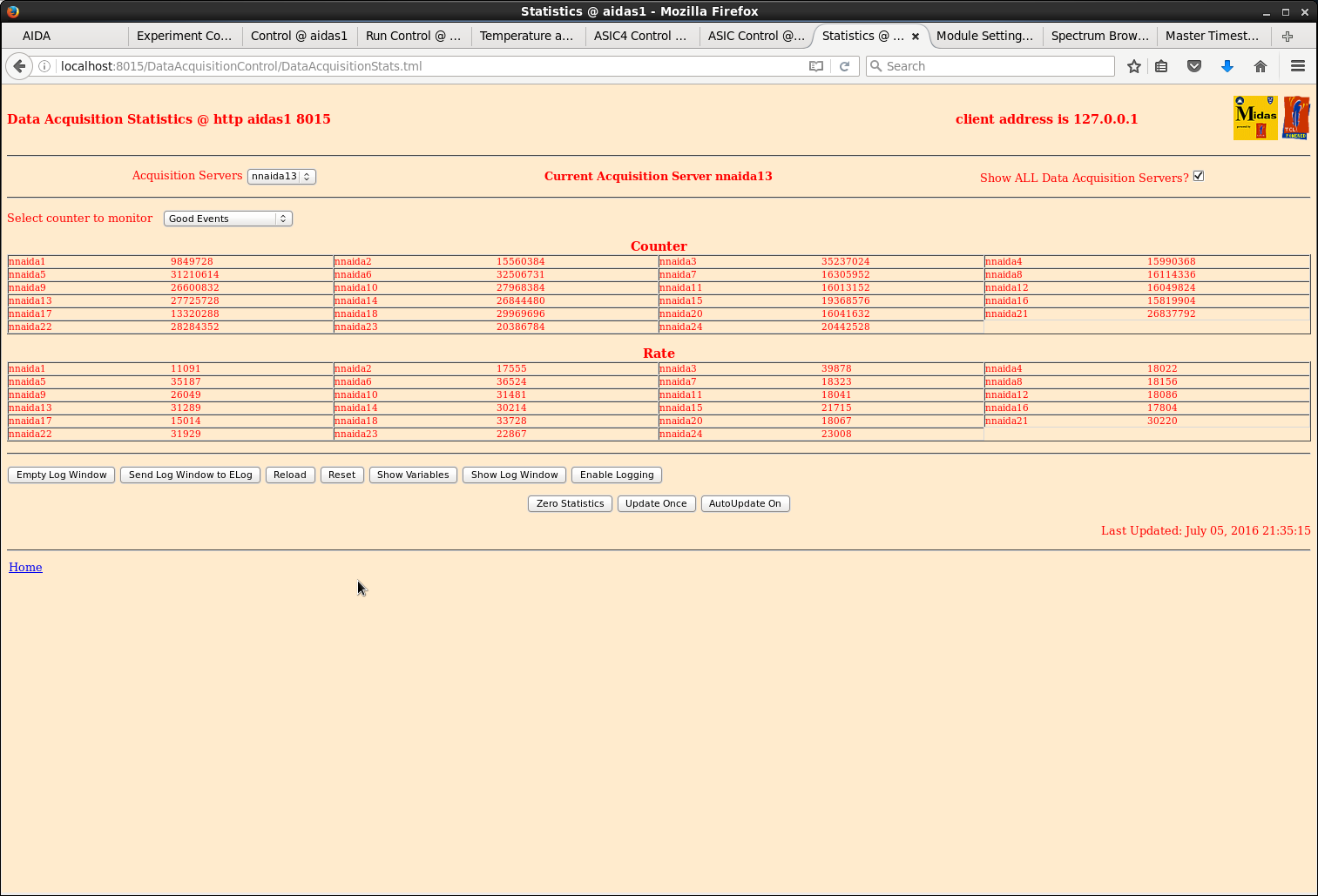1318x896 pixels.
Task: Toggle Show ALL Data Acquisition Servers checkbox
Action: coord(1199,176)
